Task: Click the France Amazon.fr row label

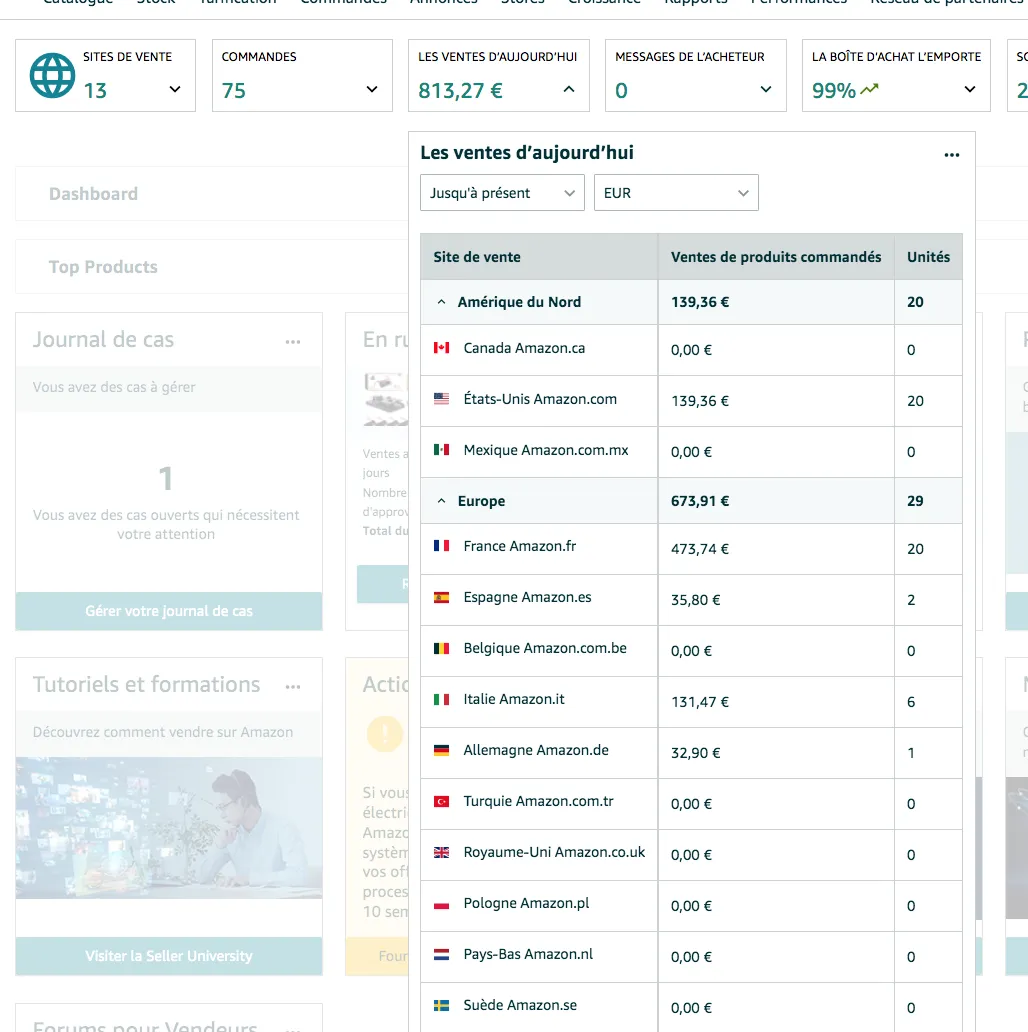Action: point(520,546)
